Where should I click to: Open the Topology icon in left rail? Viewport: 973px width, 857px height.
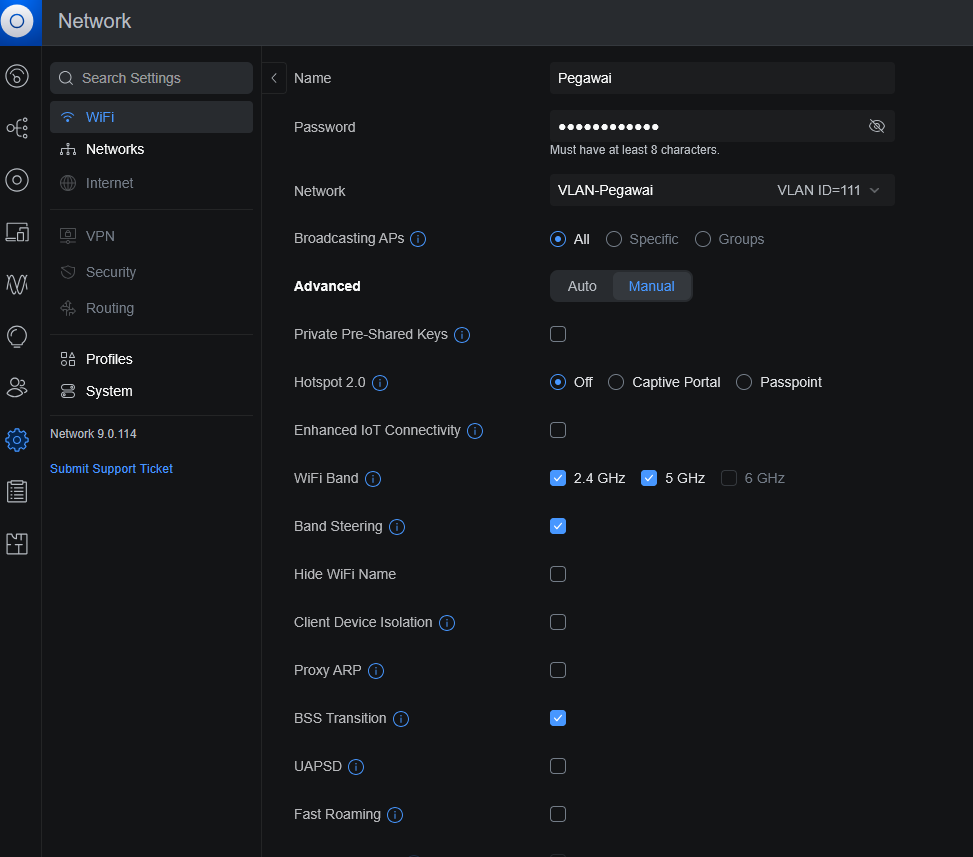click(17, 127)
